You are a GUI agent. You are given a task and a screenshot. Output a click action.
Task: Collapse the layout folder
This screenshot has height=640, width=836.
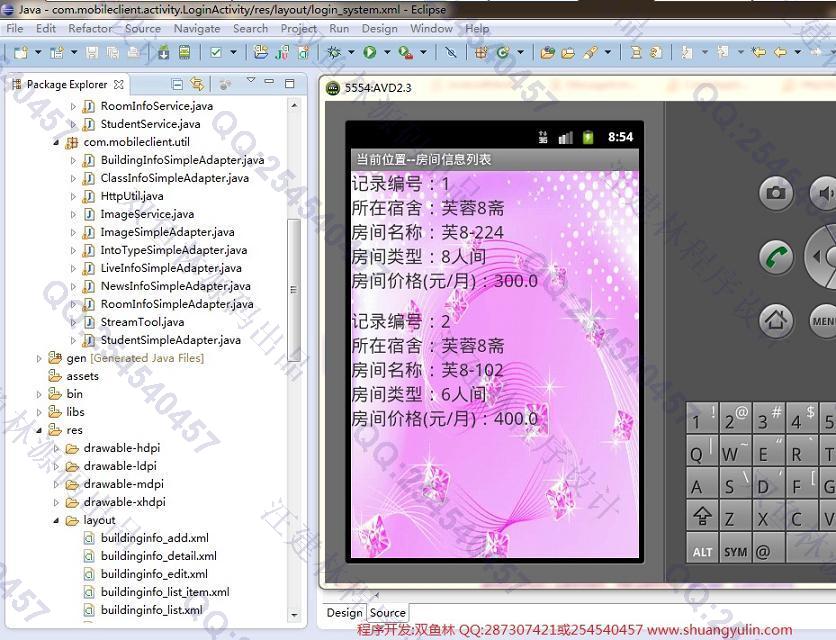(56, 520)
